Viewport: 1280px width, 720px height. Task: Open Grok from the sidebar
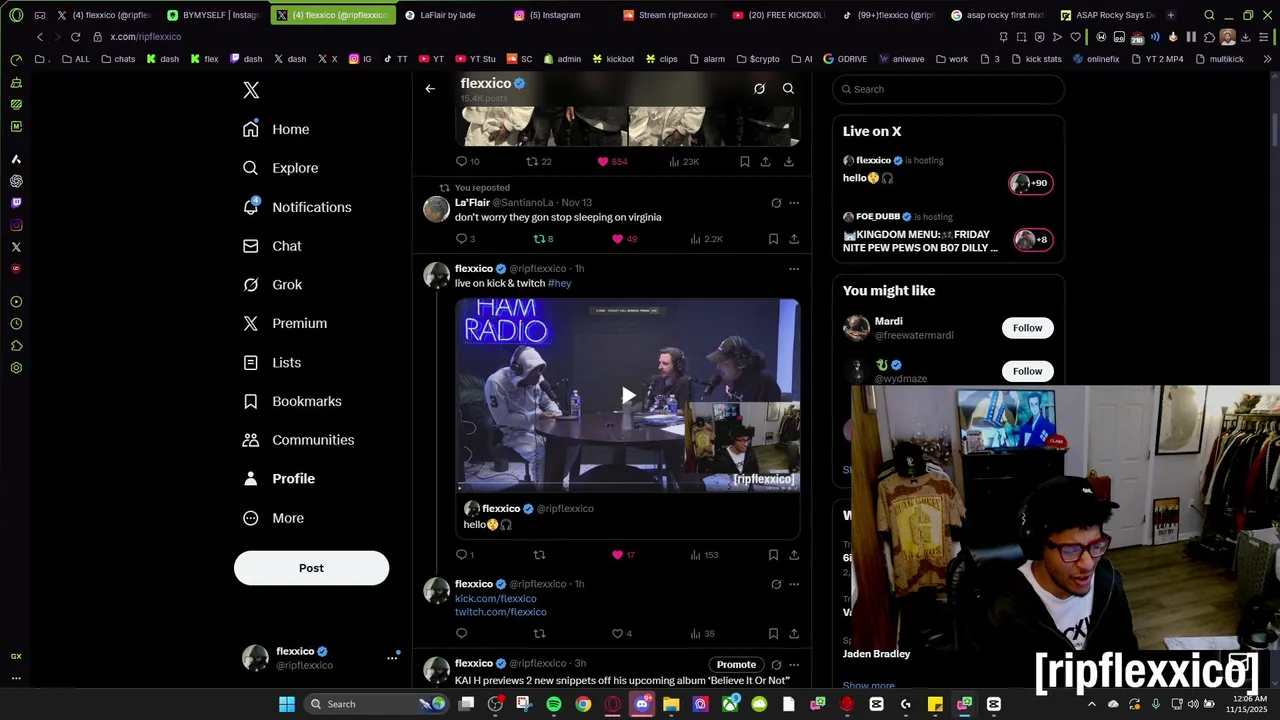(x=272, y=285)
